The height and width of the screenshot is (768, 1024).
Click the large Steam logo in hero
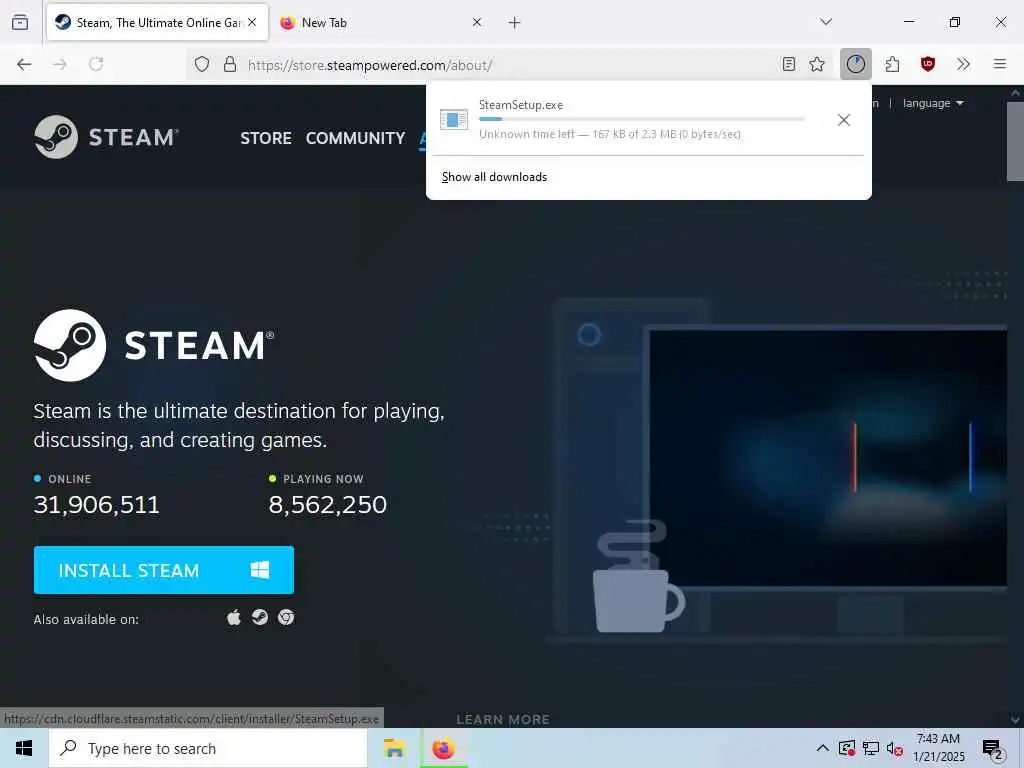[x=154, y=345]
